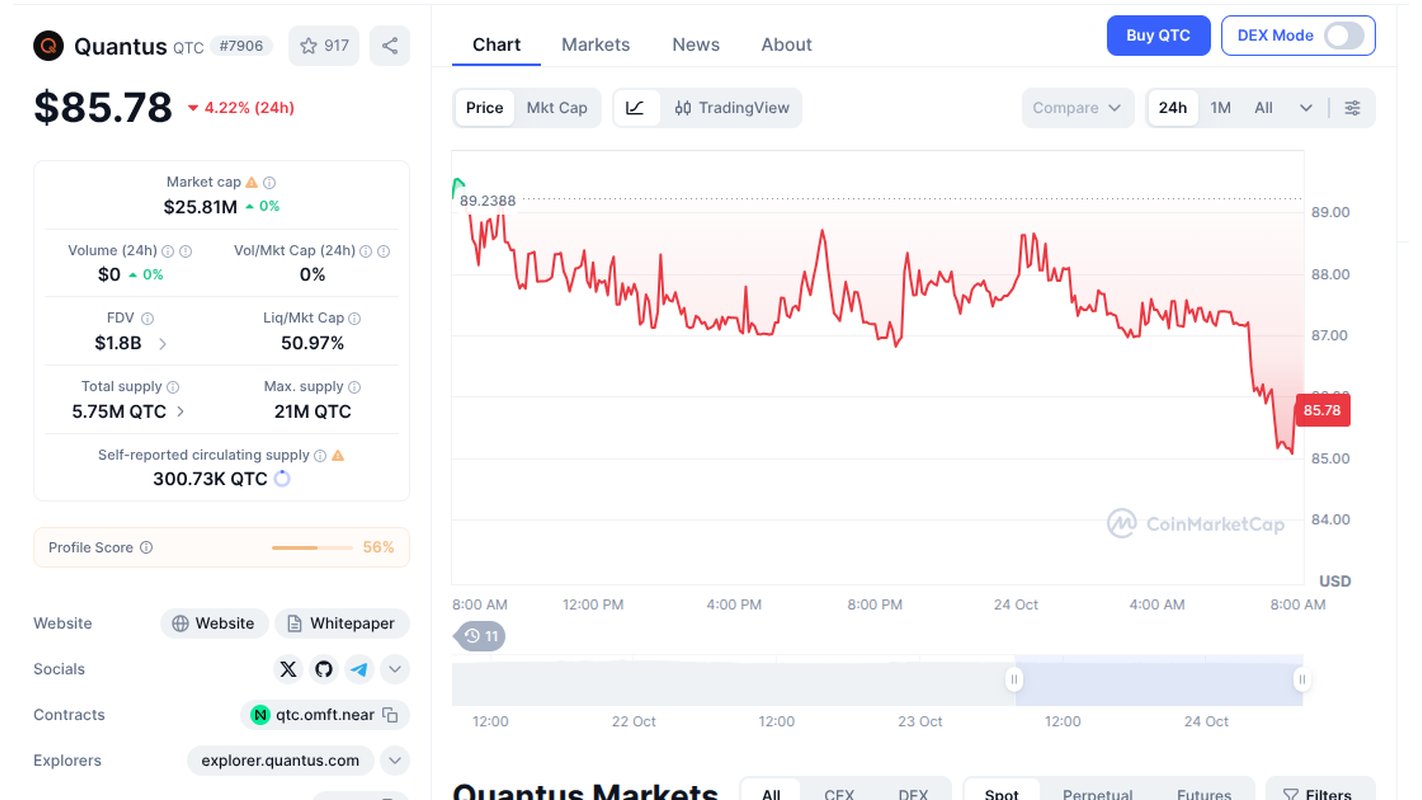Click the Profile Score info icon
This screenshot has width=1422, height=800.
[146, 547]
